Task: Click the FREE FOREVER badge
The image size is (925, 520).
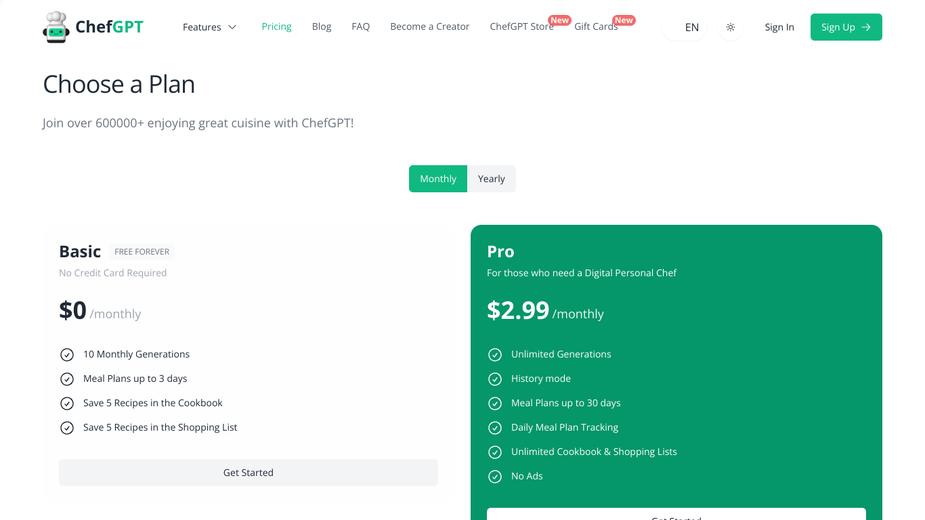Action: tap(142, 252)
